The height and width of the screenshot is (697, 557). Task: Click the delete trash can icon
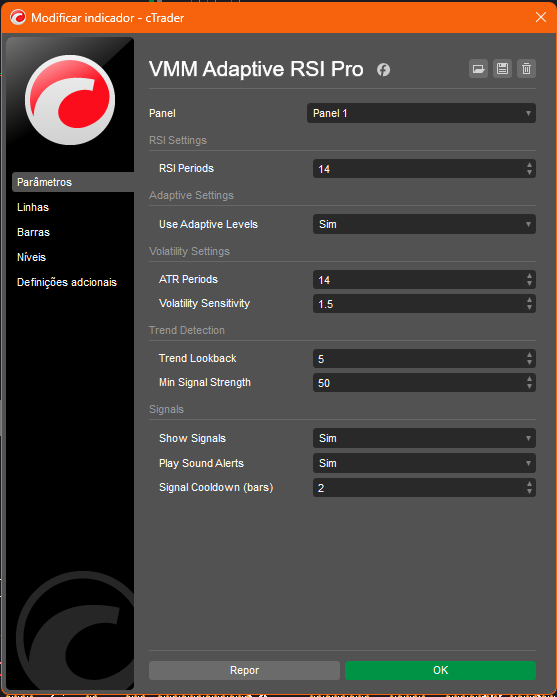[x=526, y=69]
